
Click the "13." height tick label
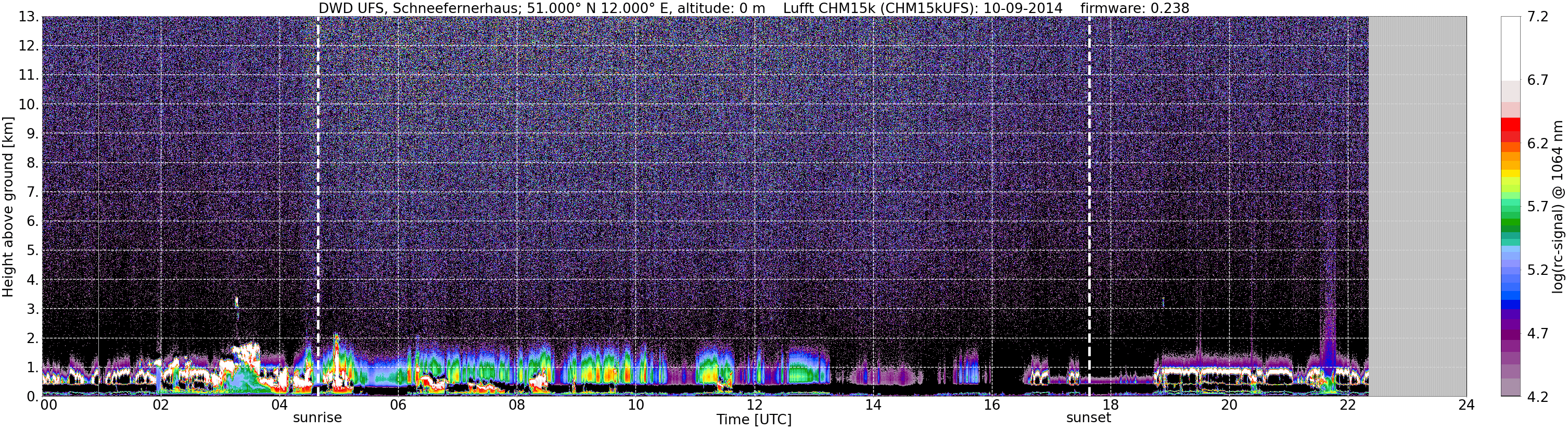click(28, 17)
